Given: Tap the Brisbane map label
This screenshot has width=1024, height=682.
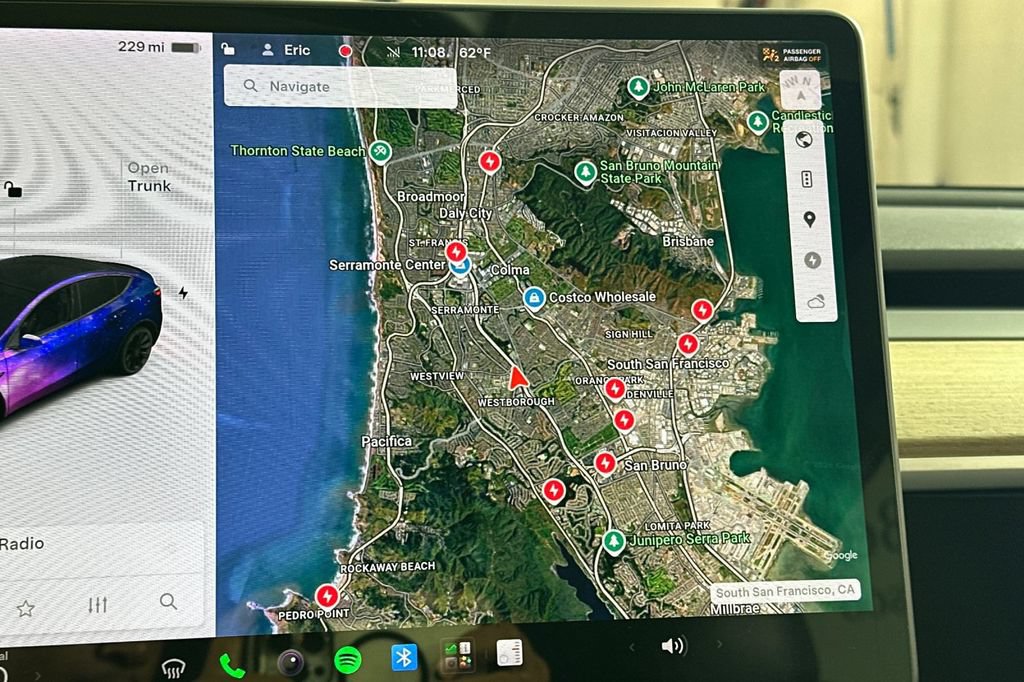Looking at the screenshot, I should [x=688, y=241].
